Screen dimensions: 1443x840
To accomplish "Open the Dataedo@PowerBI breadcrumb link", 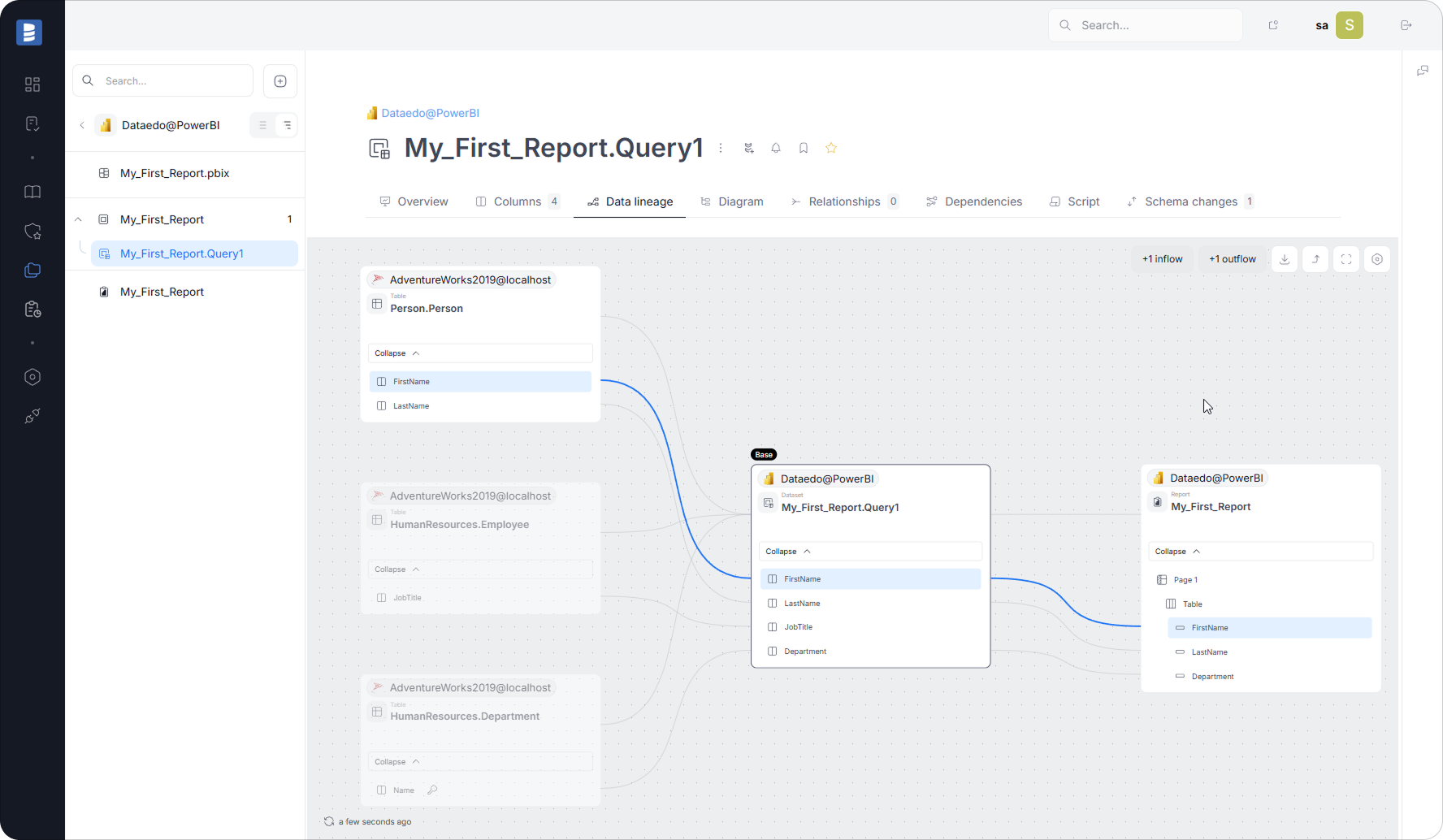I will coord(430,113).
